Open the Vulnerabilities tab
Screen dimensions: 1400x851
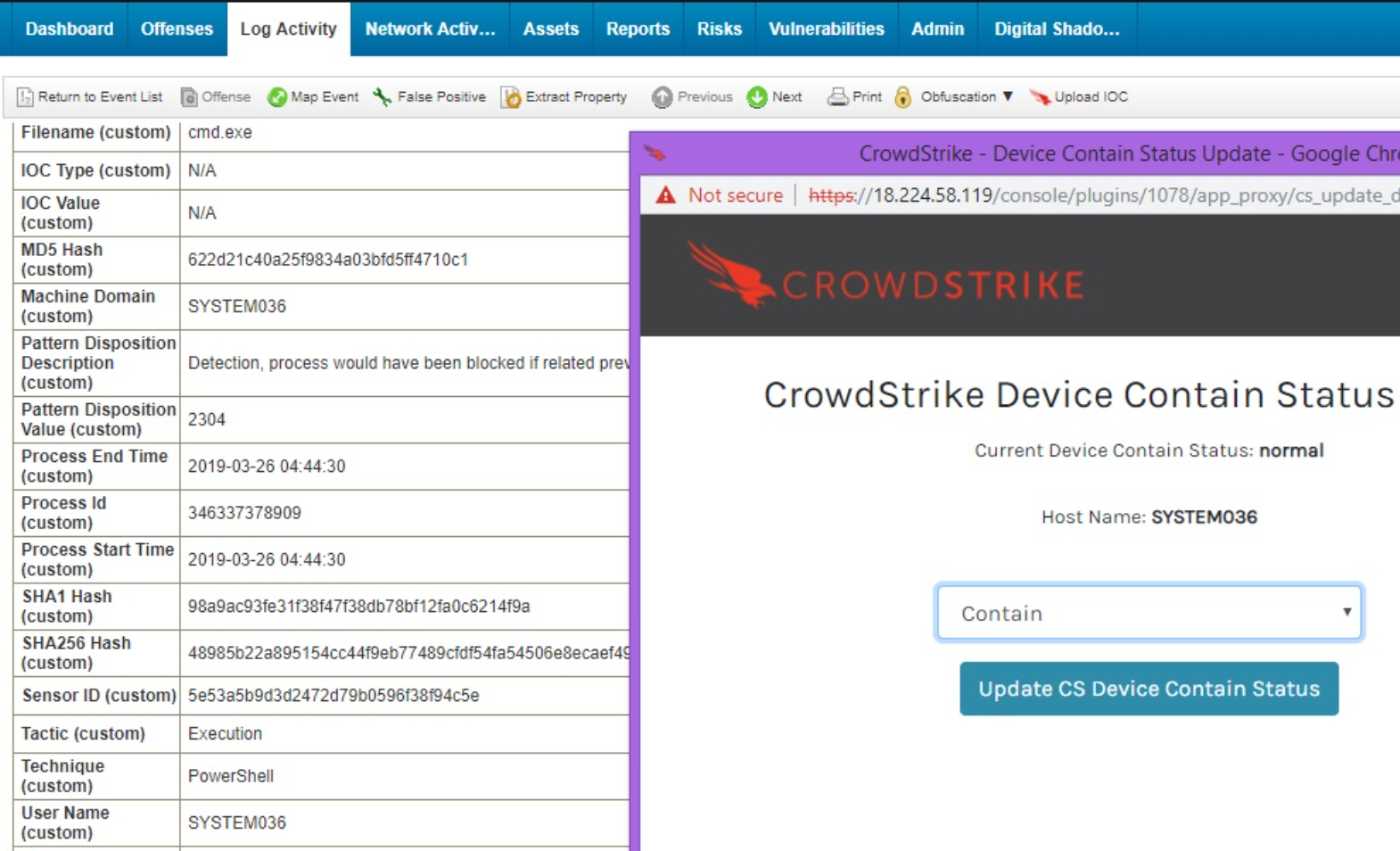[x=826, y=29]
